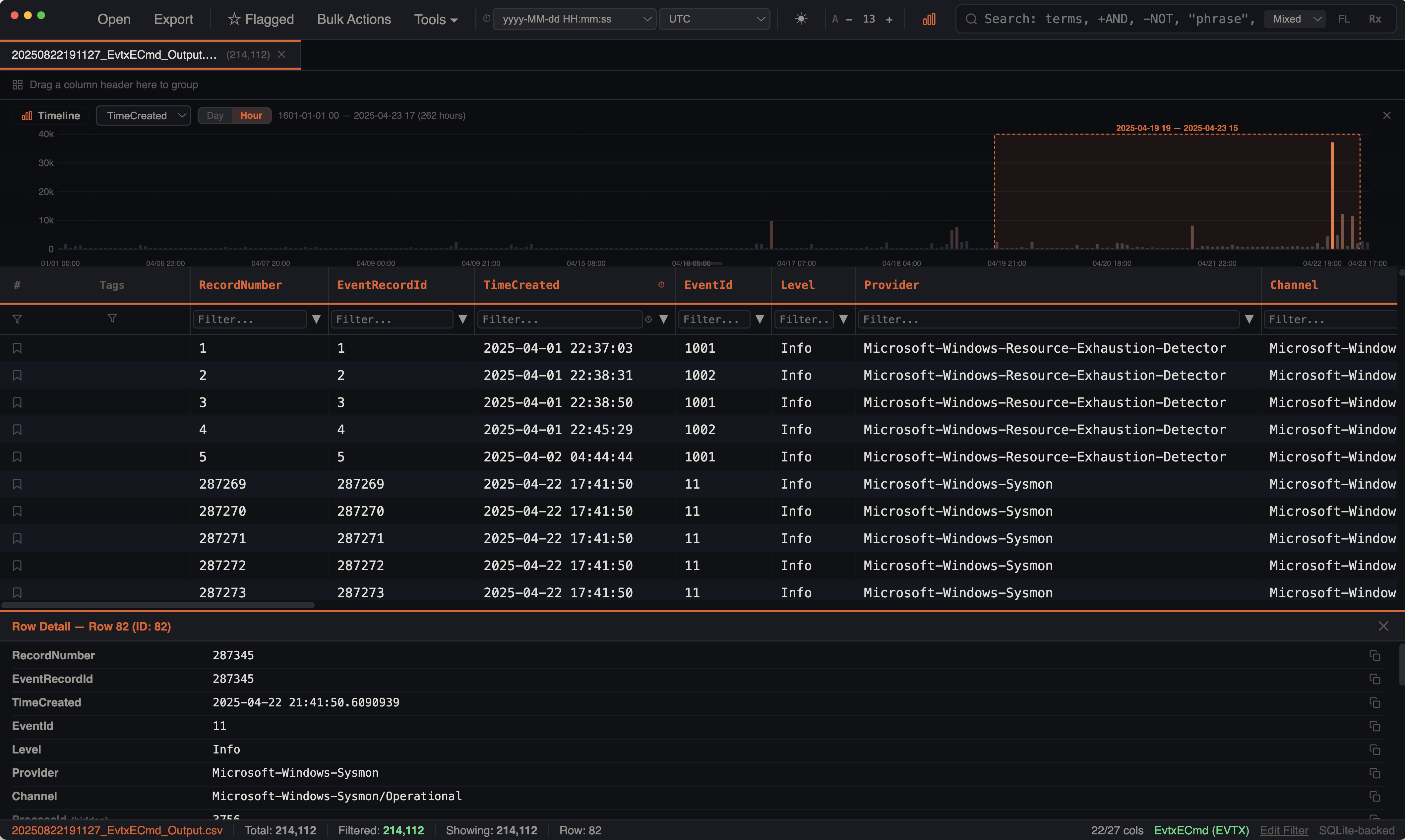This screenshot has height=840, width=1405.
Task: Enable regex search with Rx toggle
Action: pos(1375,19)
